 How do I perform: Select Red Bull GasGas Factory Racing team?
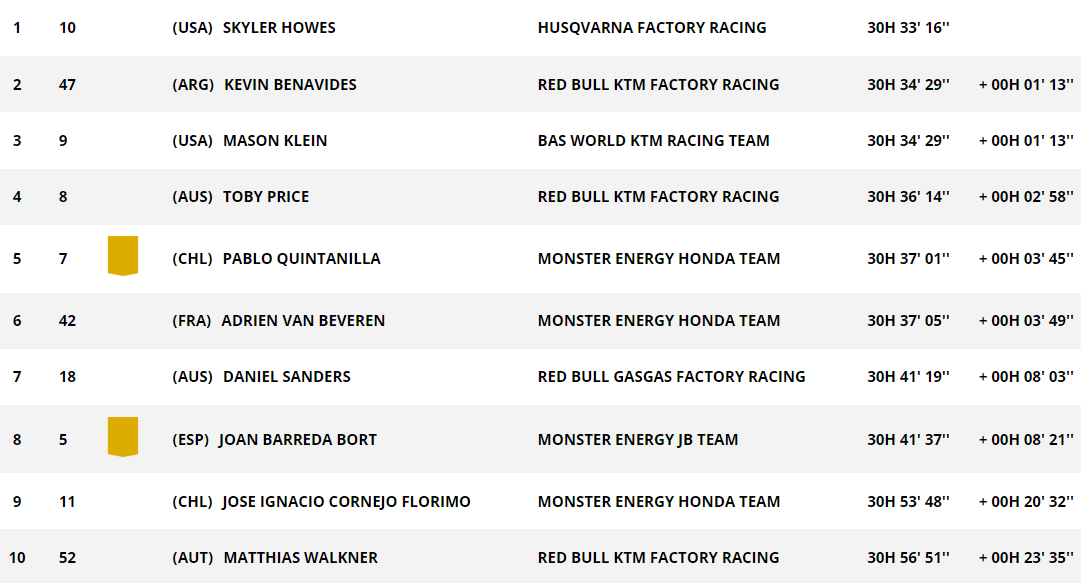[x=671, y=376]
